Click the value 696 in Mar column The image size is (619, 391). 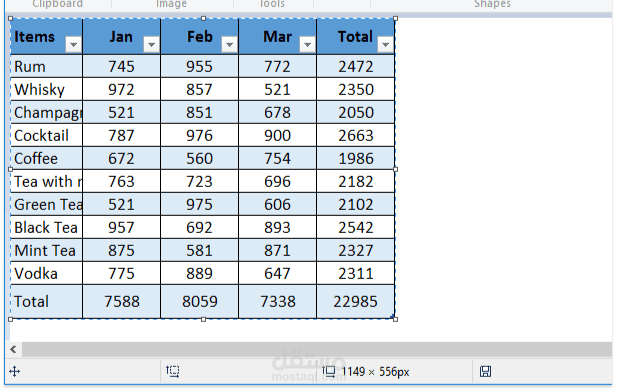point(278,182)
